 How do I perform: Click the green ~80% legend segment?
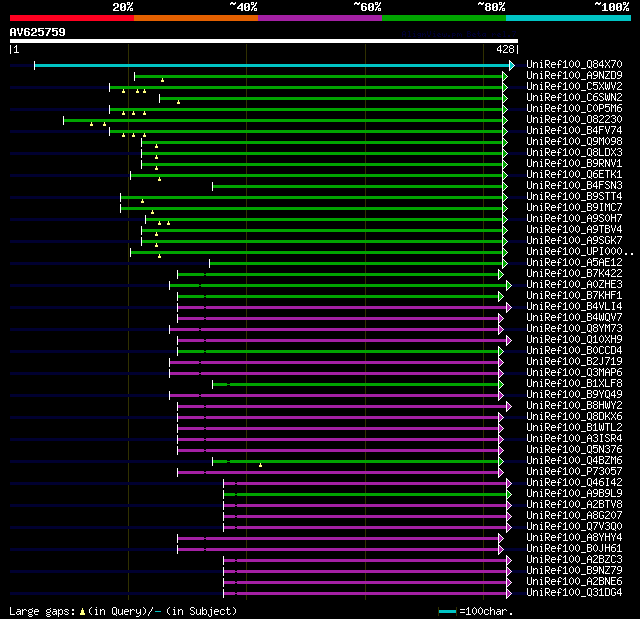pos(444,18)
